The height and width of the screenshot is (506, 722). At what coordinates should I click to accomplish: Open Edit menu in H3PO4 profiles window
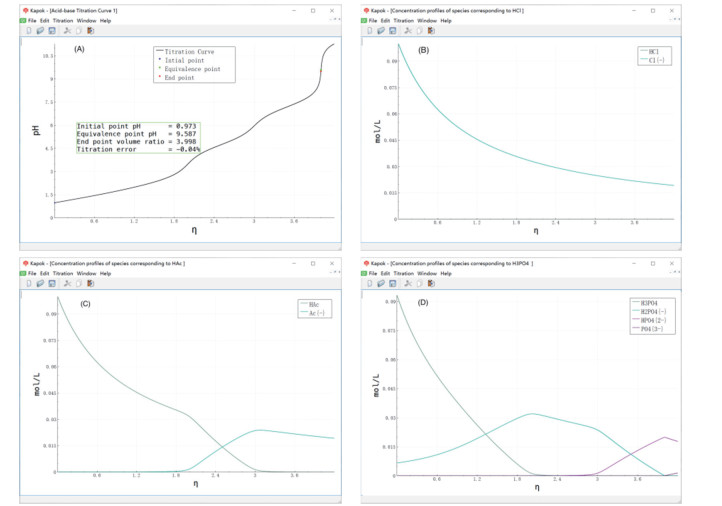pos(385,273)
